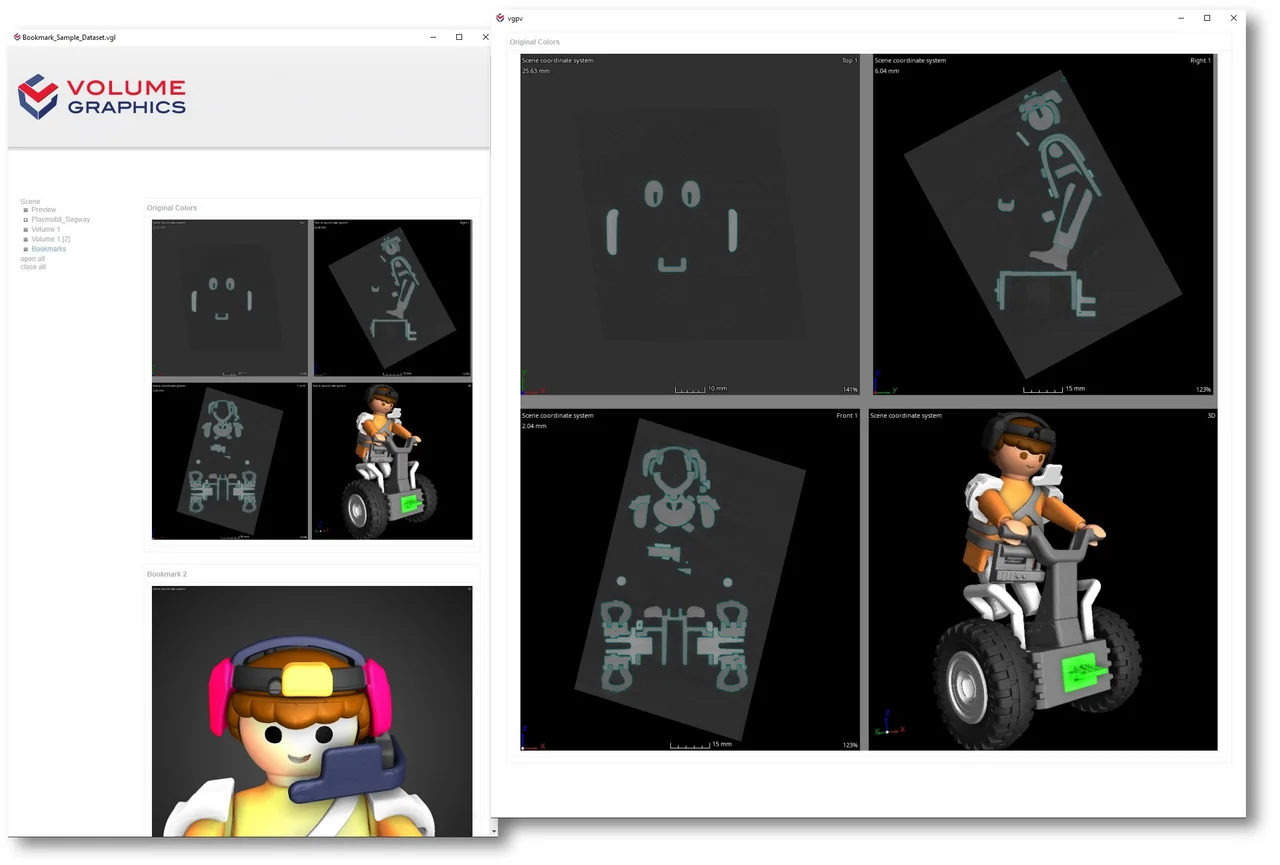Click the report window's vertical scrollbar down arrow

pyautogui.click(x=494, y=830)
